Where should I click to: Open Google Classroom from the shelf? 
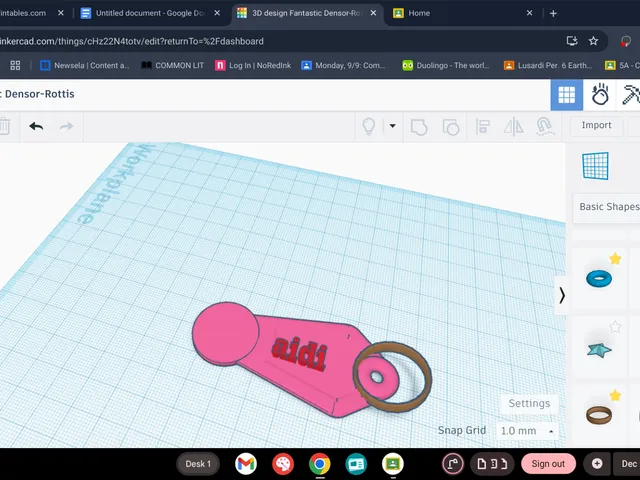point(393,464)
